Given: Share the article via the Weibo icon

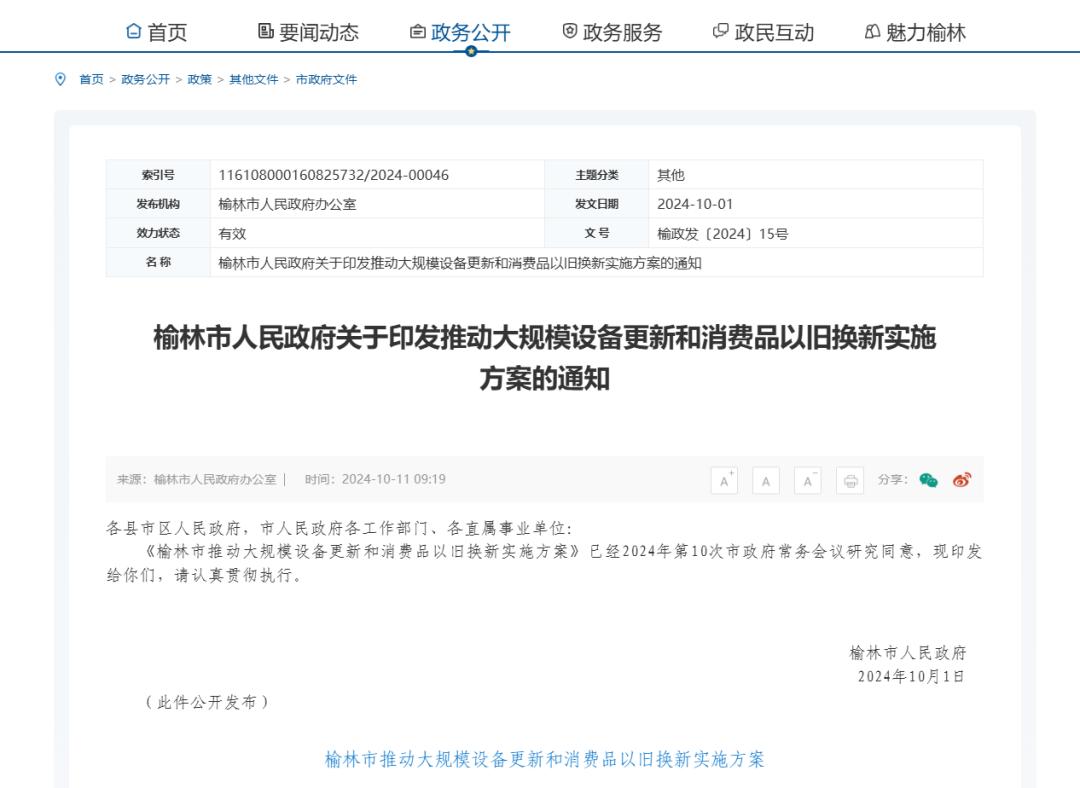Looking at the screenshot, I should pos(962,480).
